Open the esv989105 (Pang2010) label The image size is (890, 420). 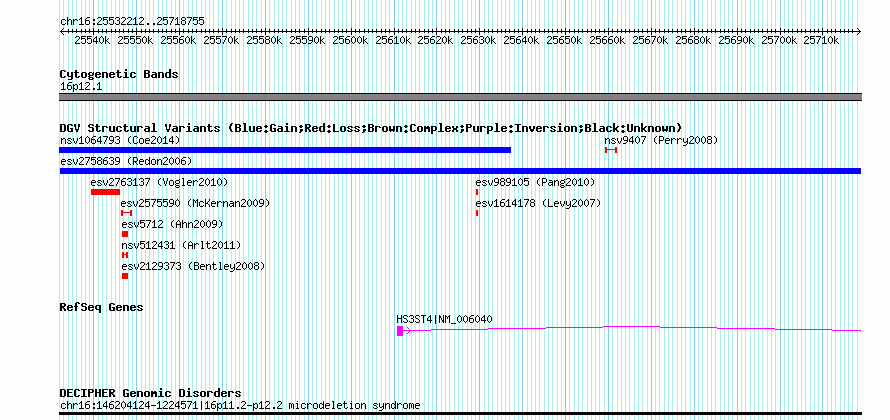535,182
